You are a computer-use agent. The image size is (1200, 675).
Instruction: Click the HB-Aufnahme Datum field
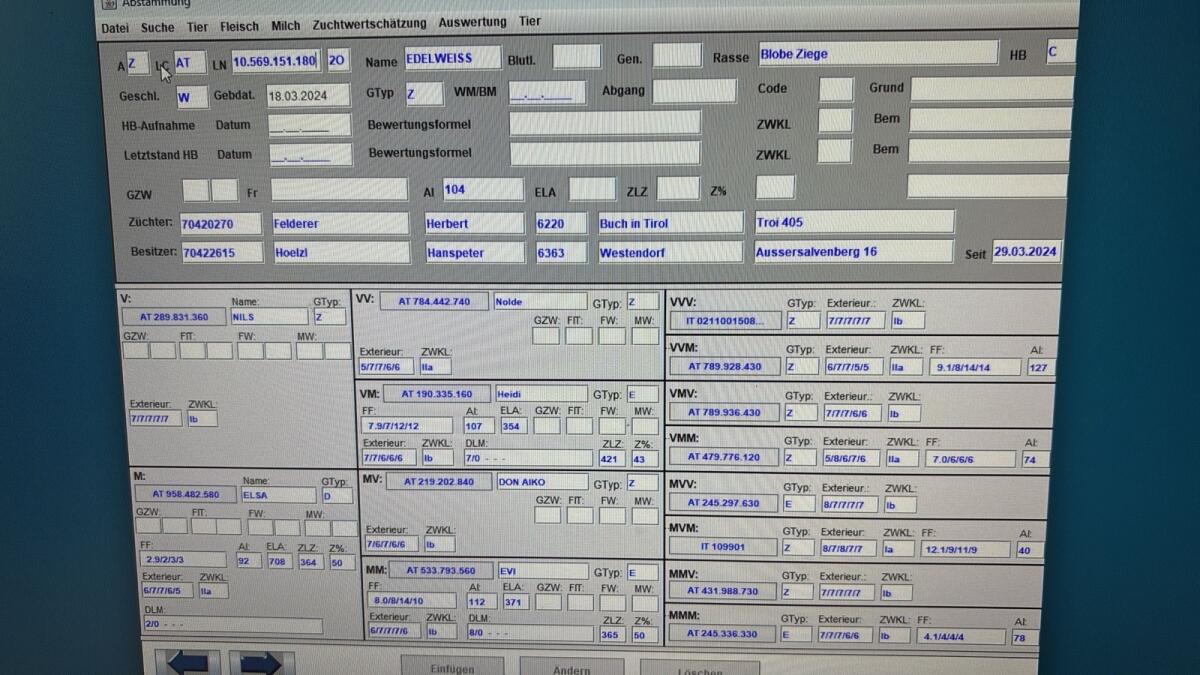pyautogui.click(x=310, y=126)
